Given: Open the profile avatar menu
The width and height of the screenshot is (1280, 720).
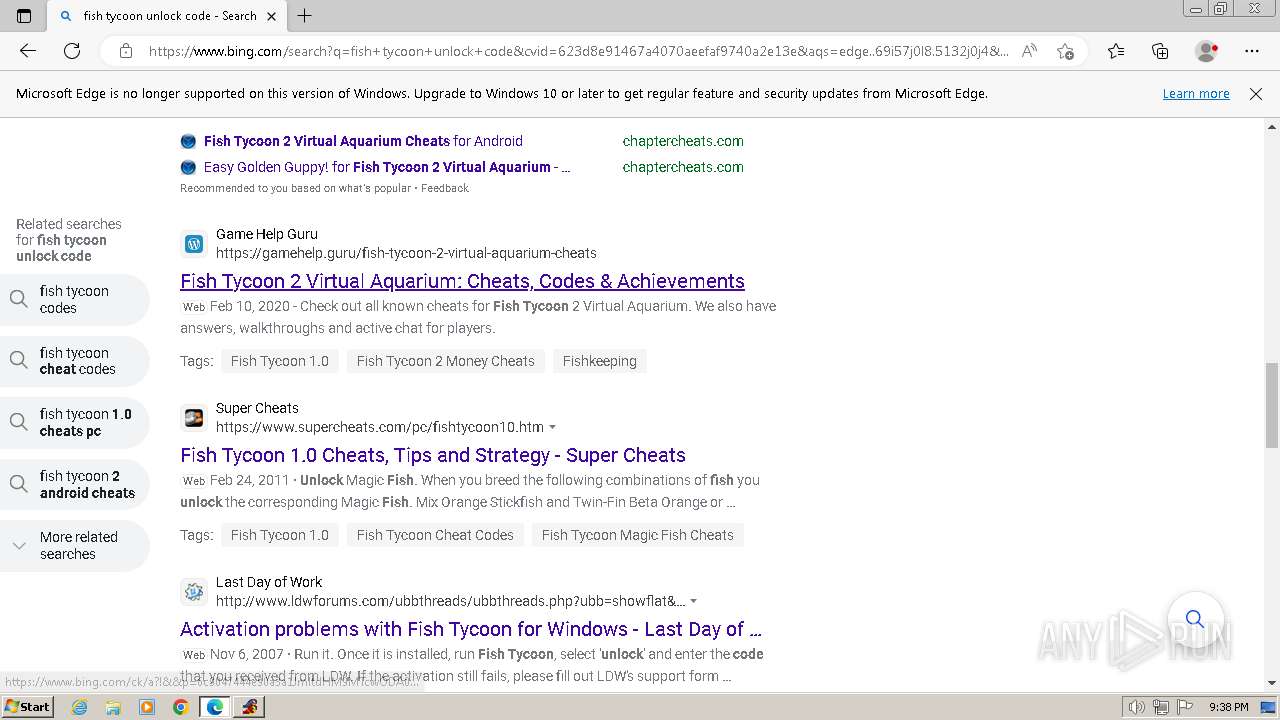Looking at the screenshot, I should coord(1207,51).
